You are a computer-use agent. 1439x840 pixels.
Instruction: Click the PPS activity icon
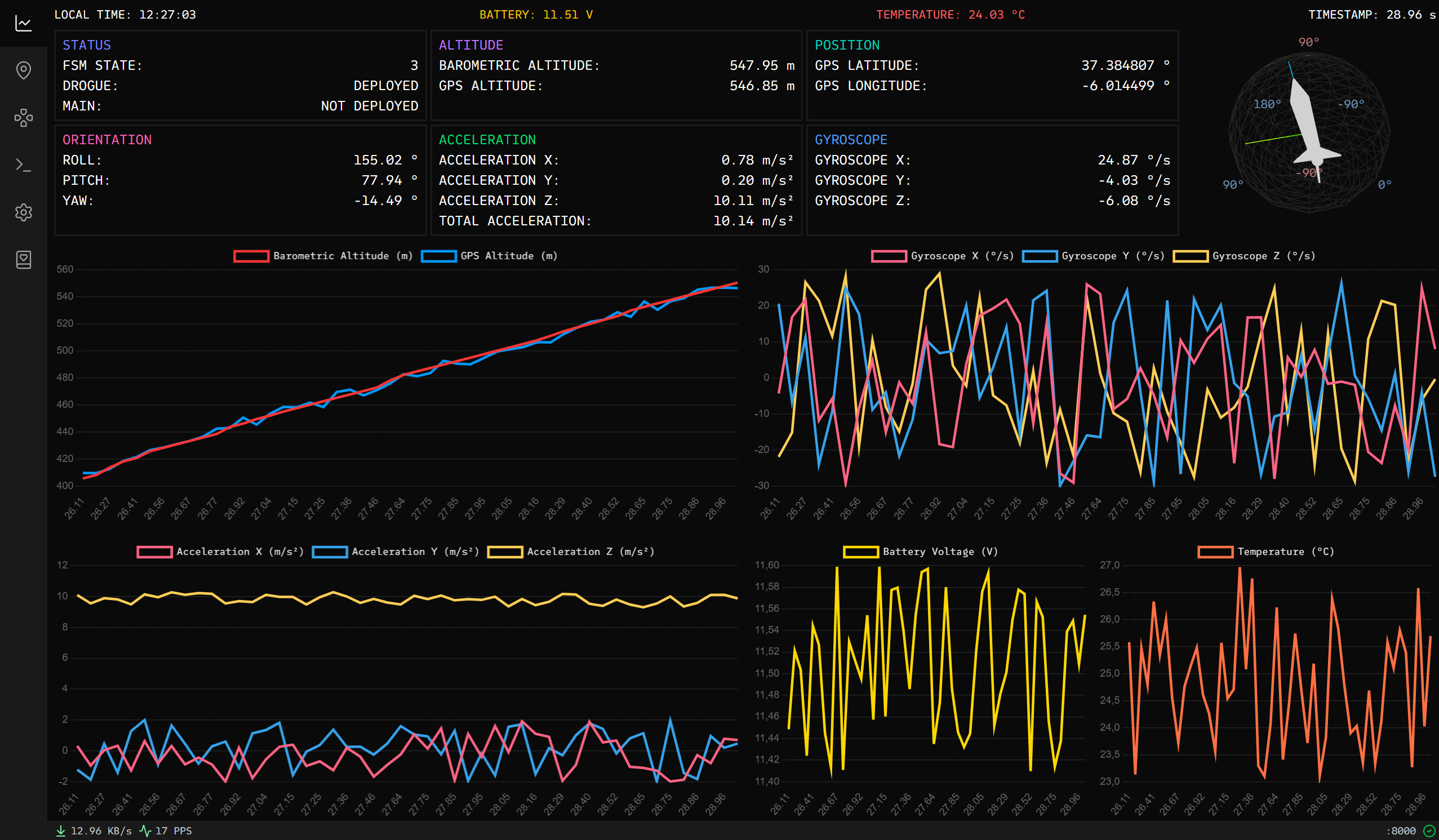pos(144,831)
